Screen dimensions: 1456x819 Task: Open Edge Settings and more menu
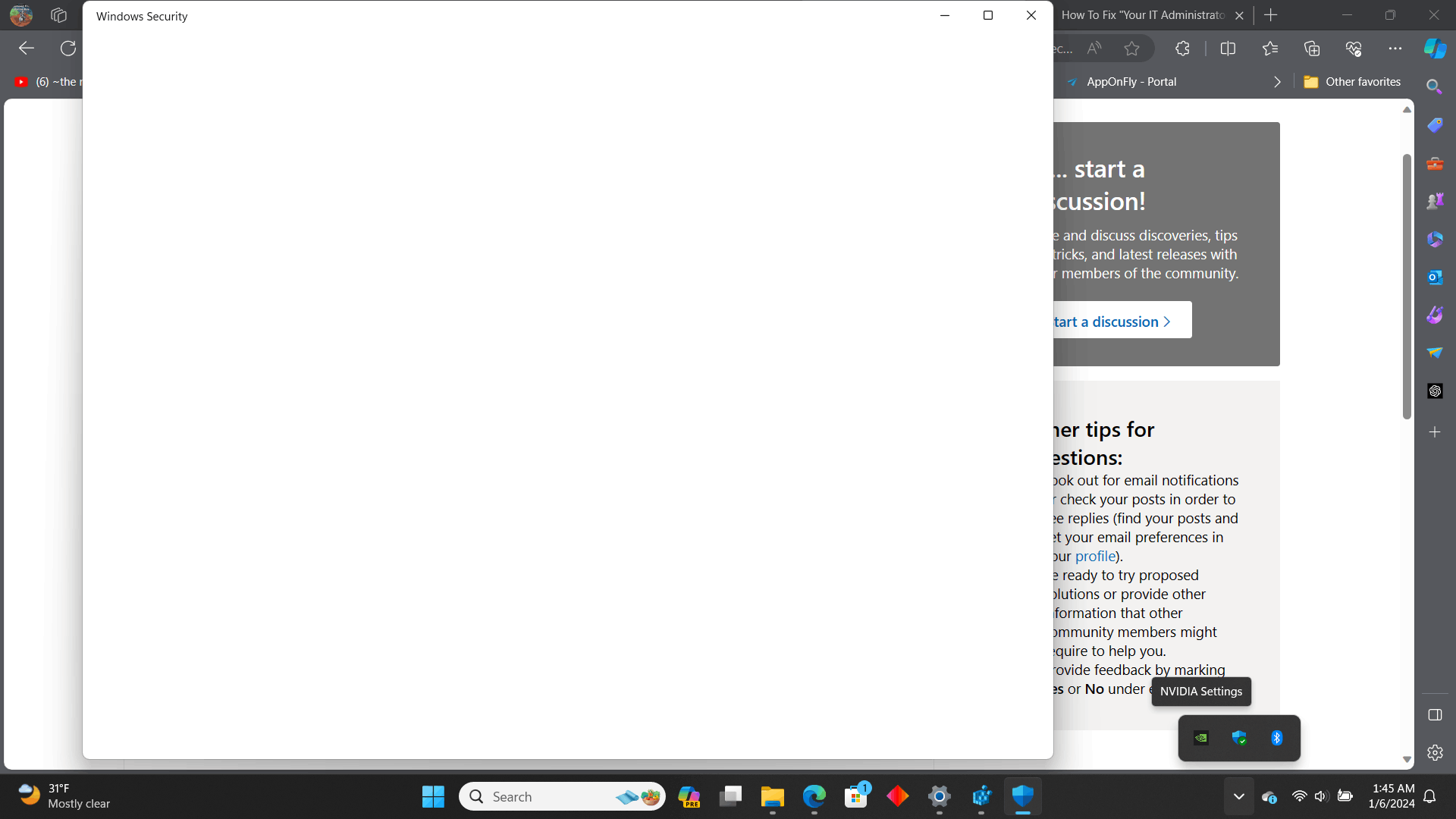[1395, 49]
